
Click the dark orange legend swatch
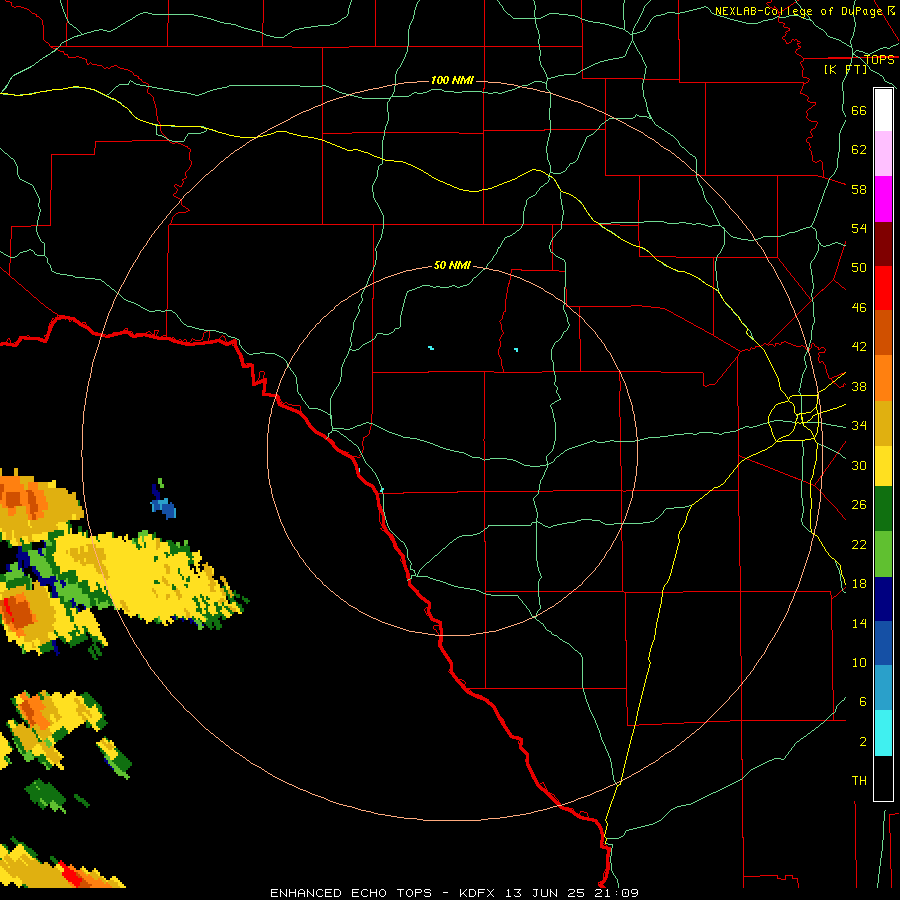[883, 333]
